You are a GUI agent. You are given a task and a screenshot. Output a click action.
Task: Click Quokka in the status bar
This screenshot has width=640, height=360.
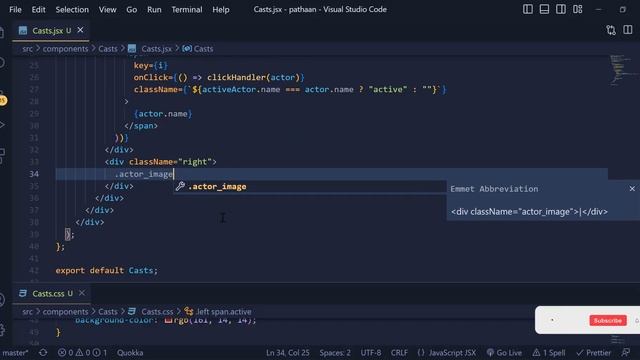[x=130, y=352]
